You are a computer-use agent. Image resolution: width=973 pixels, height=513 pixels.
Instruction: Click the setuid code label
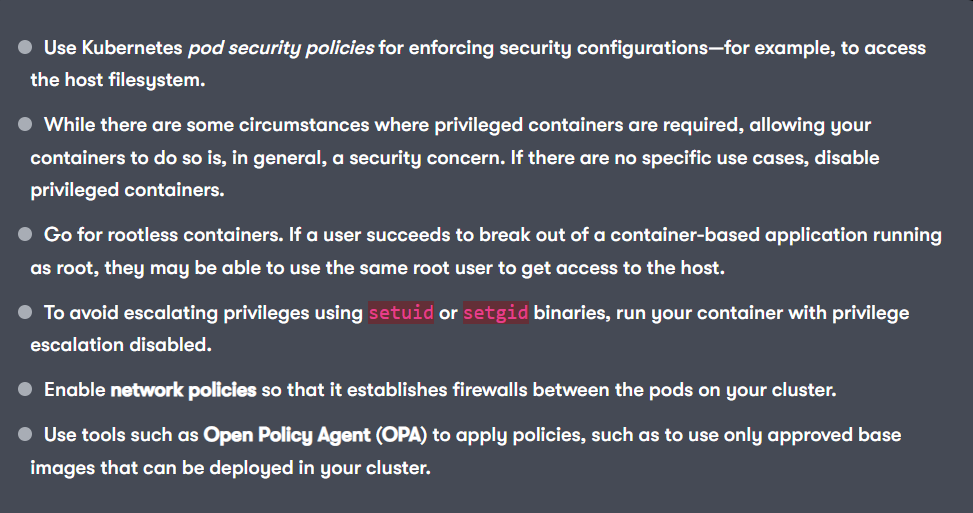pos(401,312)
